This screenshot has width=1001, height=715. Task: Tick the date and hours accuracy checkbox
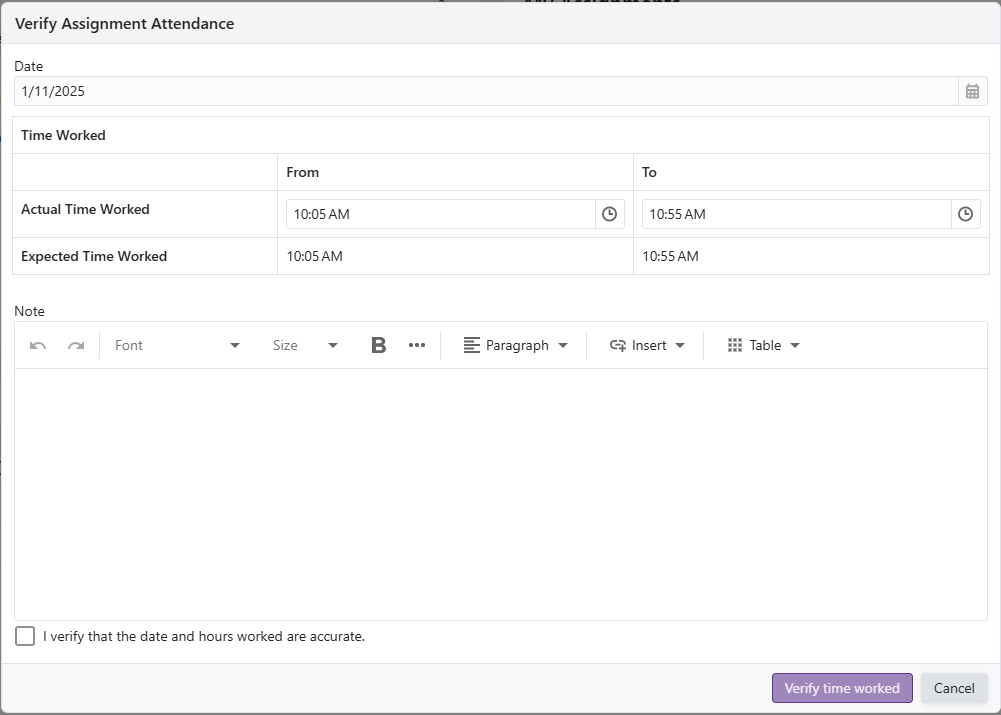pyautogui.click(x=25, y=636)
